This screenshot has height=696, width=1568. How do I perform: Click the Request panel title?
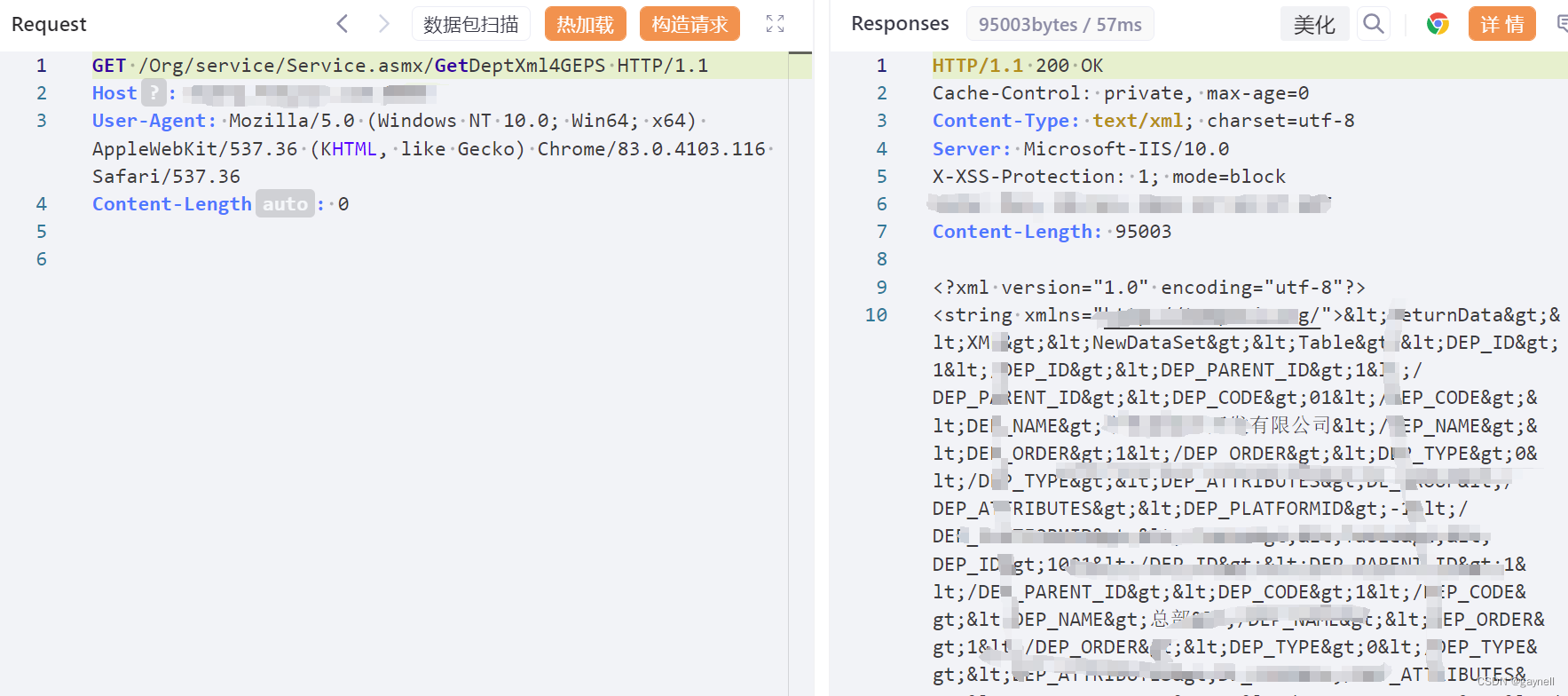tap(49, 24)
